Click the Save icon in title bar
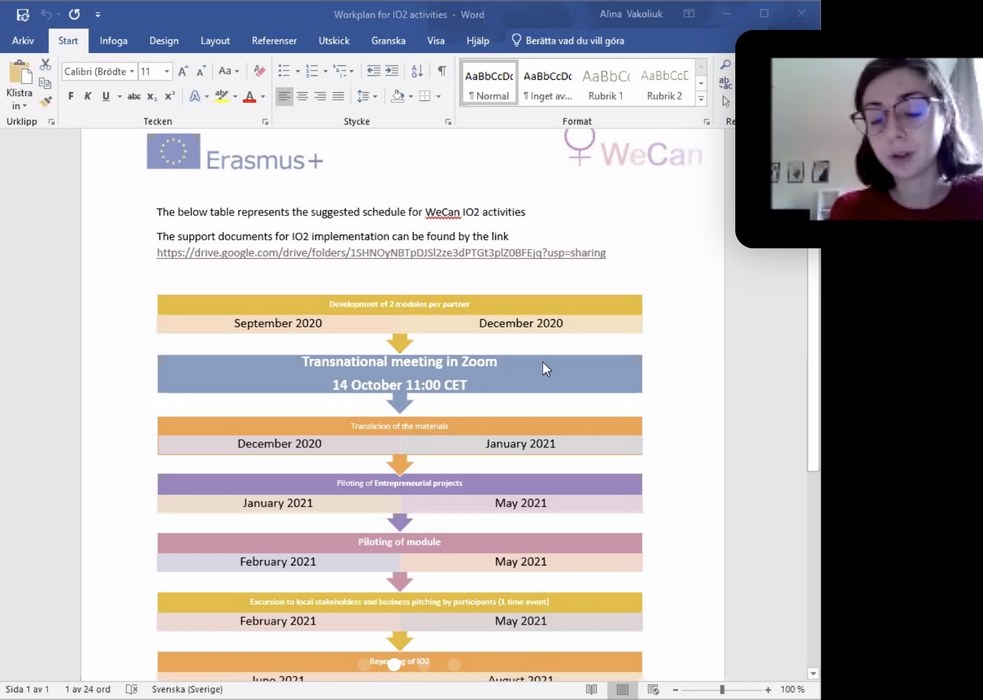983x700 pixels. click(22, 14)
